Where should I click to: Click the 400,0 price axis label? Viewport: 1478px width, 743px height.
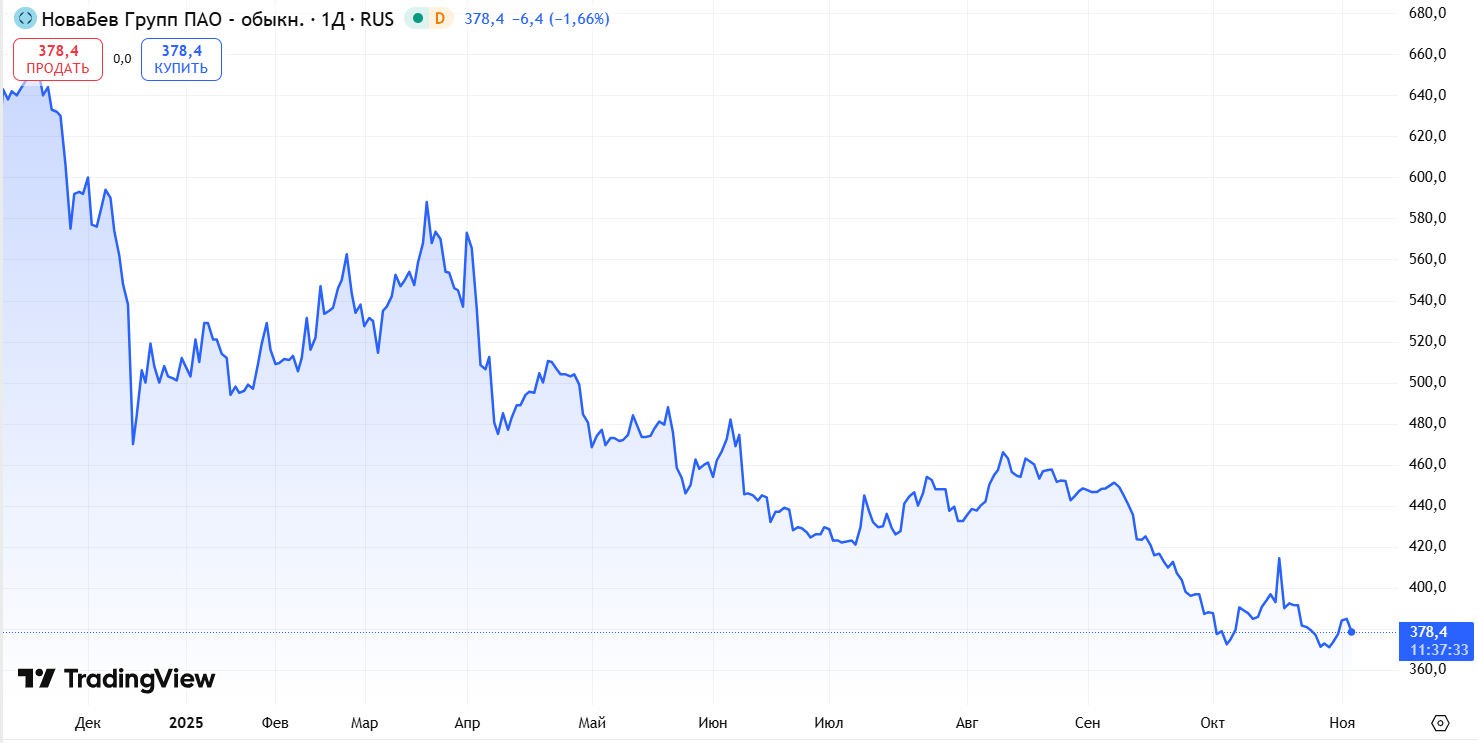point(1427,587)
